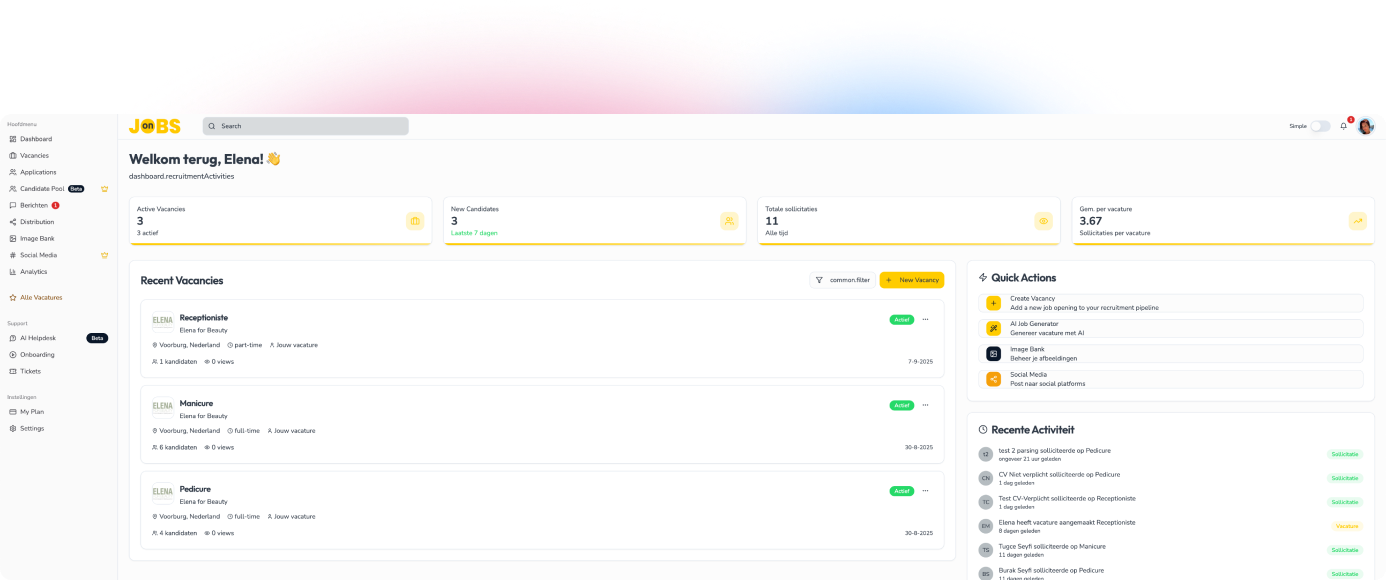Click the Create Vacancy plus icon

point(993,303)
